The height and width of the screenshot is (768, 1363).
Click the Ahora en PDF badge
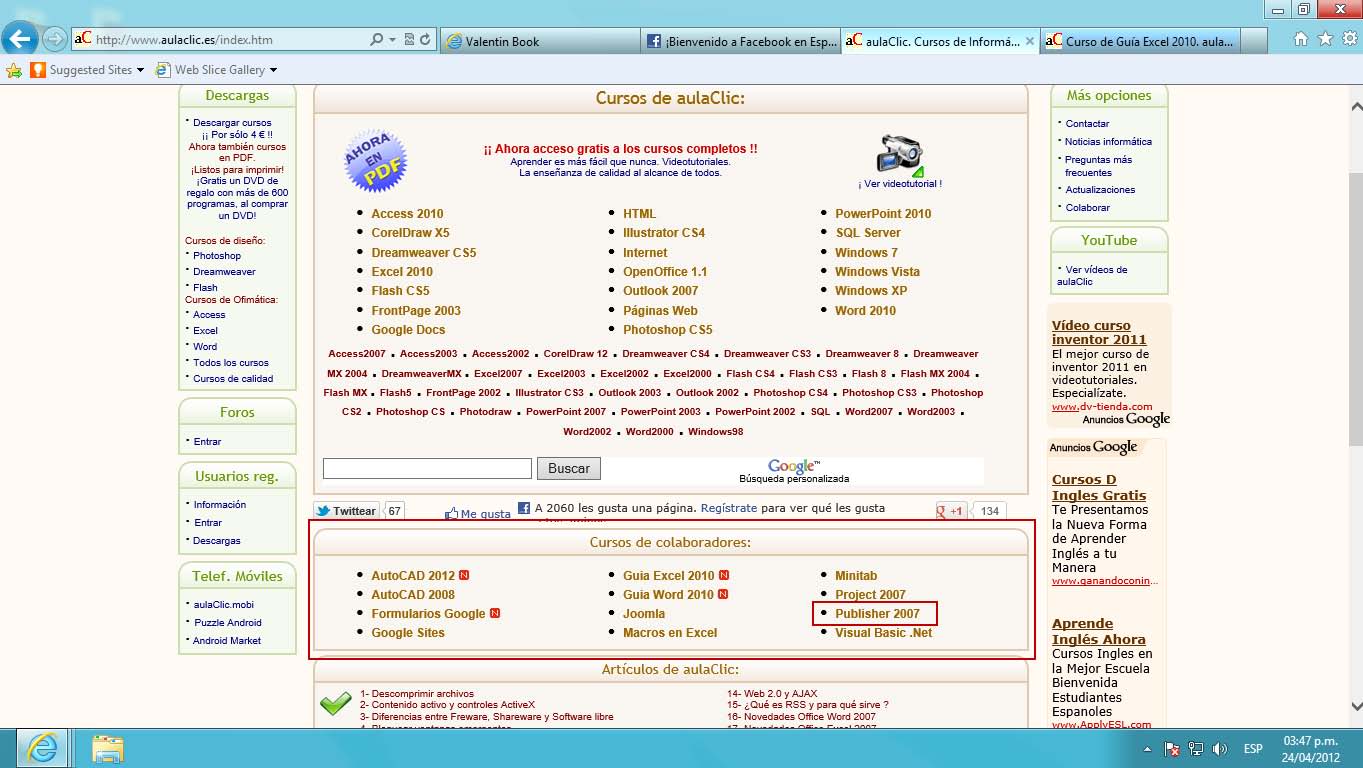375,160
